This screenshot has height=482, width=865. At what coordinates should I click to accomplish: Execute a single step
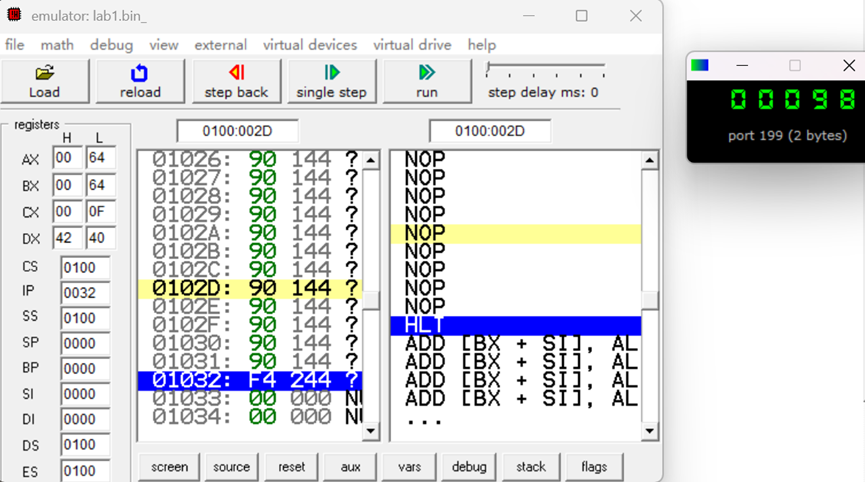332,82
